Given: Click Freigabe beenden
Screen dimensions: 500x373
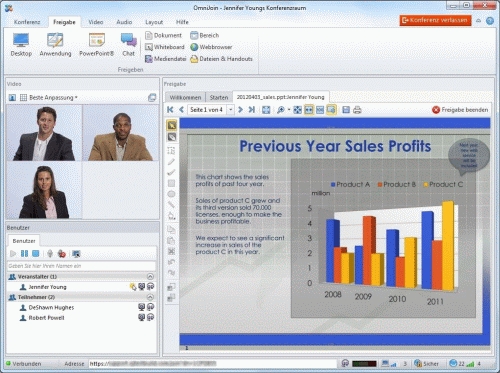Looking at the screenshot, I should coord(460,110).
